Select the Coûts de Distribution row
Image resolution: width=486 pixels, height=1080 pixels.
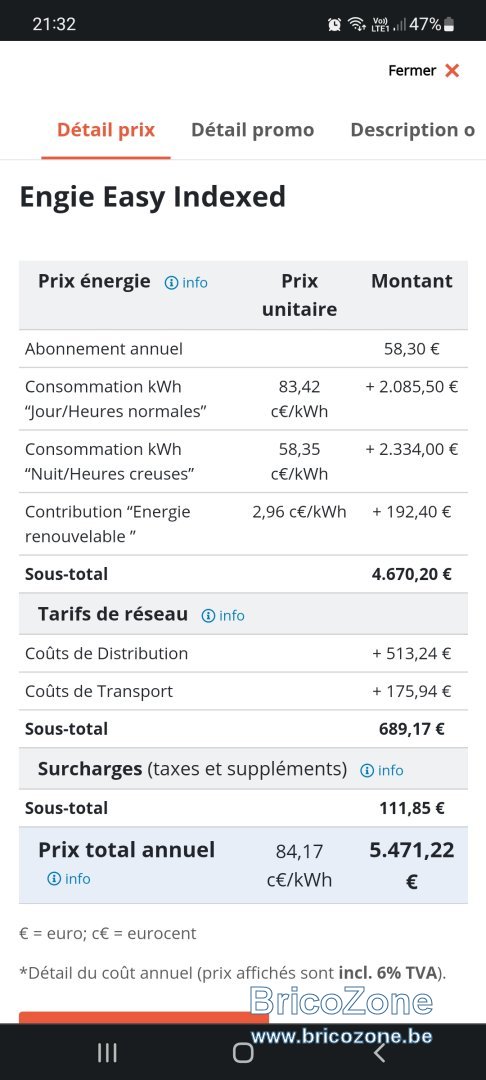(x=243, y=653)
